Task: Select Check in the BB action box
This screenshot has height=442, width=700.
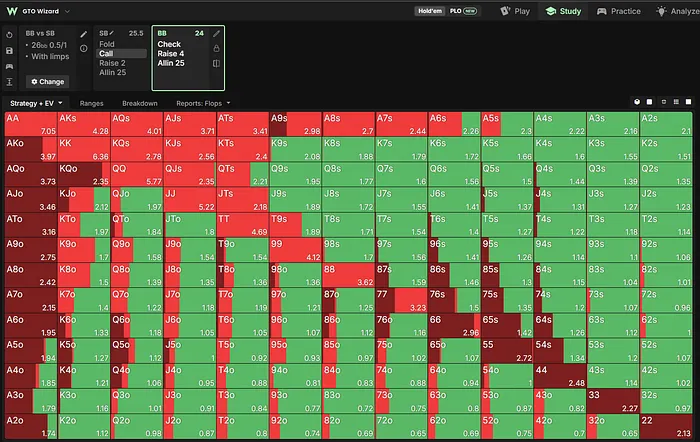Action: click(169, 44)
